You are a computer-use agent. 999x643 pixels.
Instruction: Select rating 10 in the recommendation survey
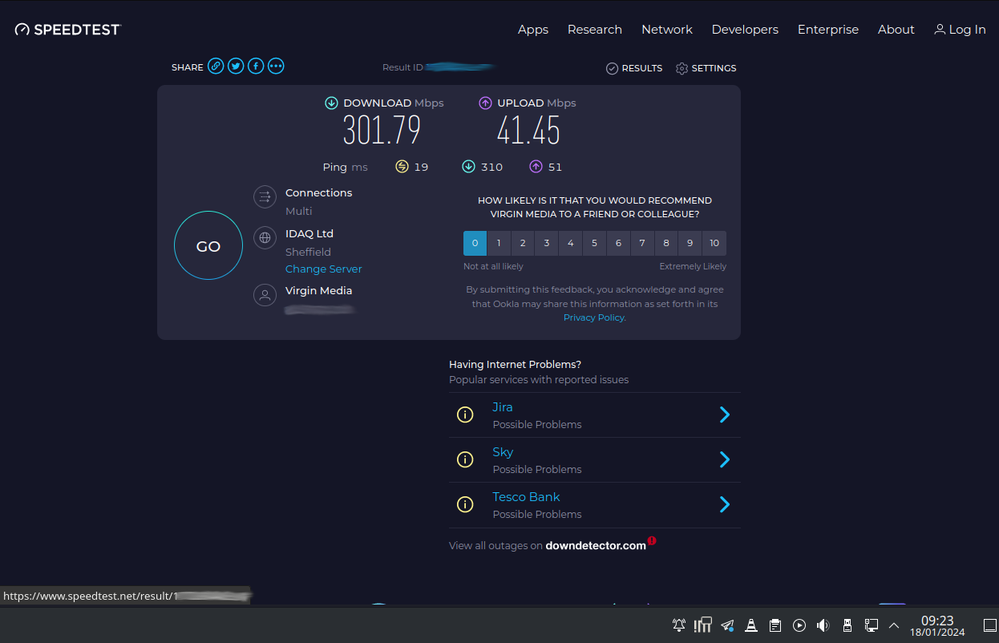(x=714, y=243)
